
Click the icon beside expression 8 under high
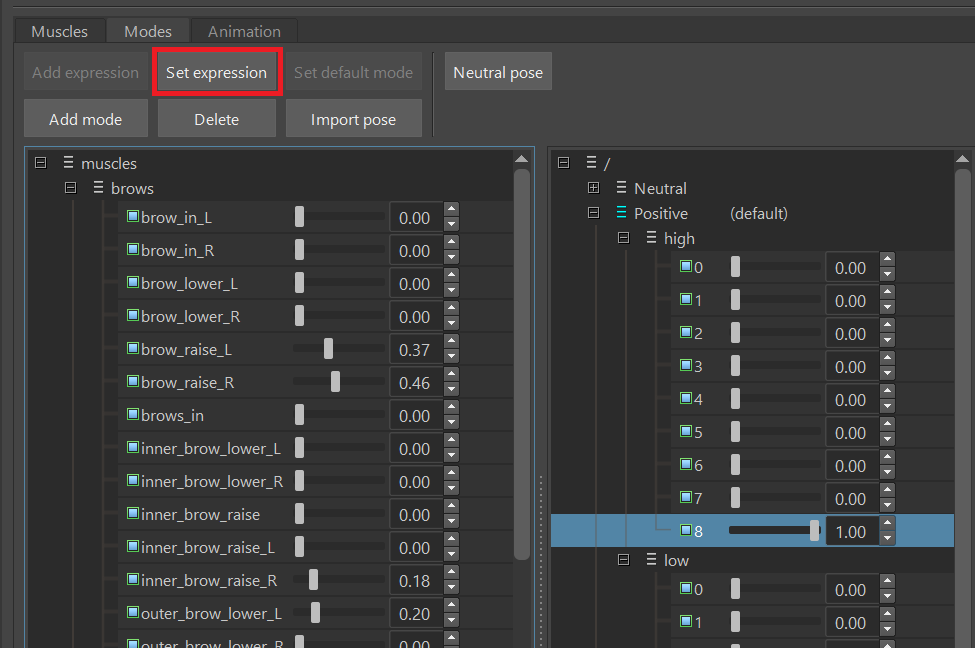686,531
